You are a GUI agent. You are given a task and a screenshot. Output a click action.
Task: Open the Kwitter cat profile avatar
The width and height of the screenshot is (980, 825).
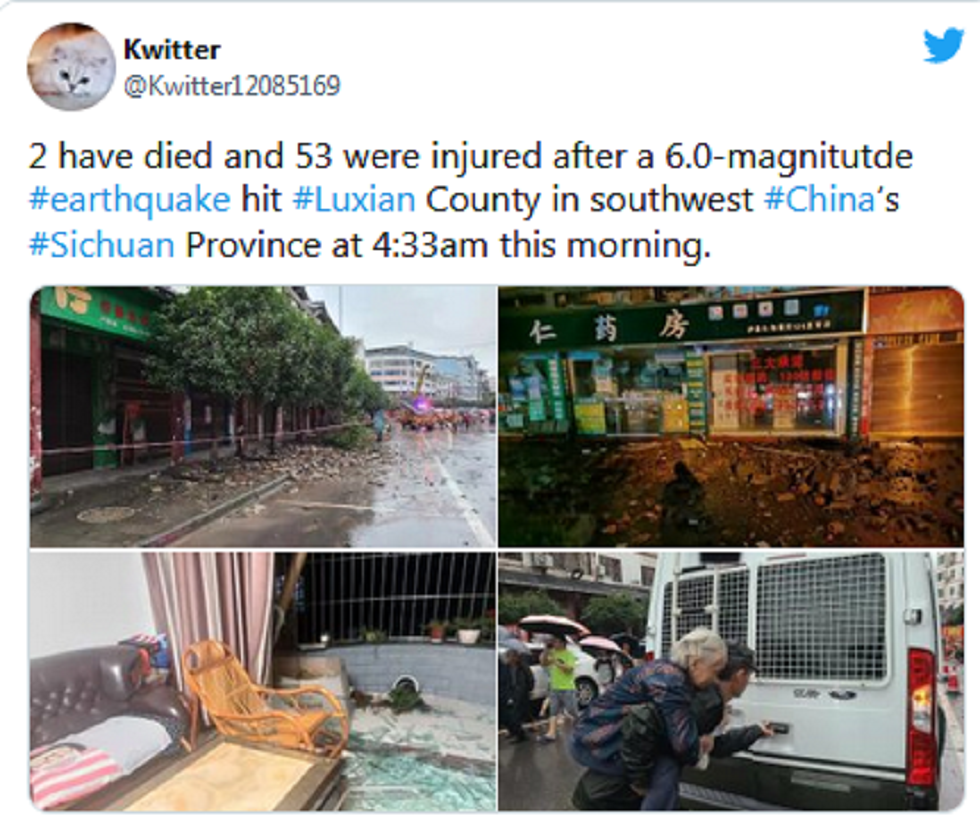click(71, 67)
